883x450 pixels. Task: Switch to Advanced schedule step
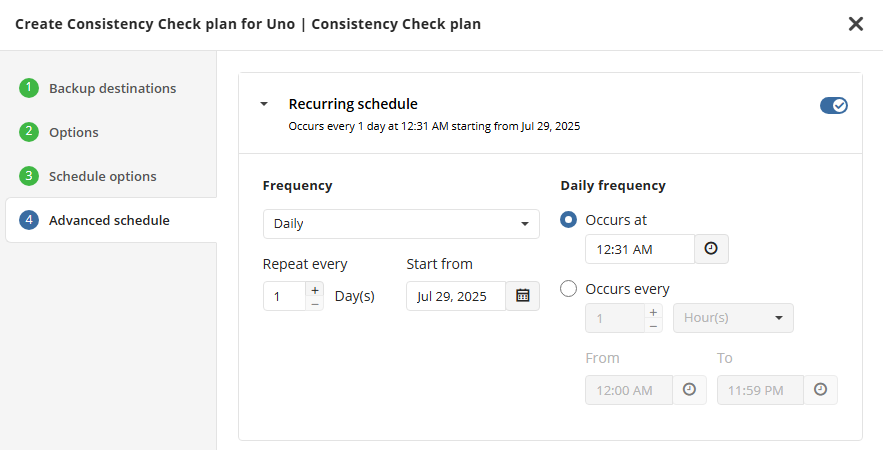(x=111, y=220)
